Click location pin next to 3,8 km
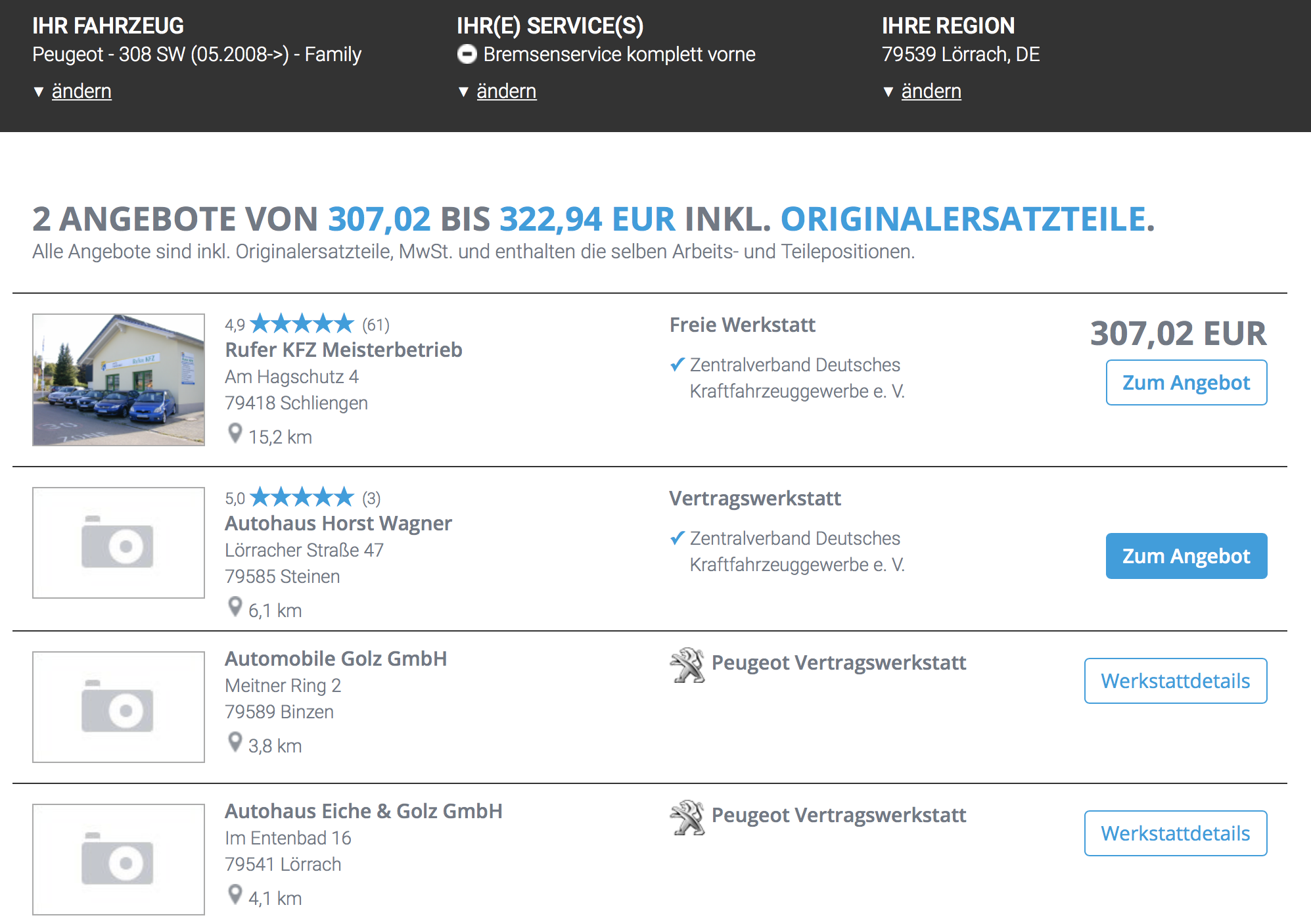The height and width of the screenshot is (924, 1311). tap(235, 743)
